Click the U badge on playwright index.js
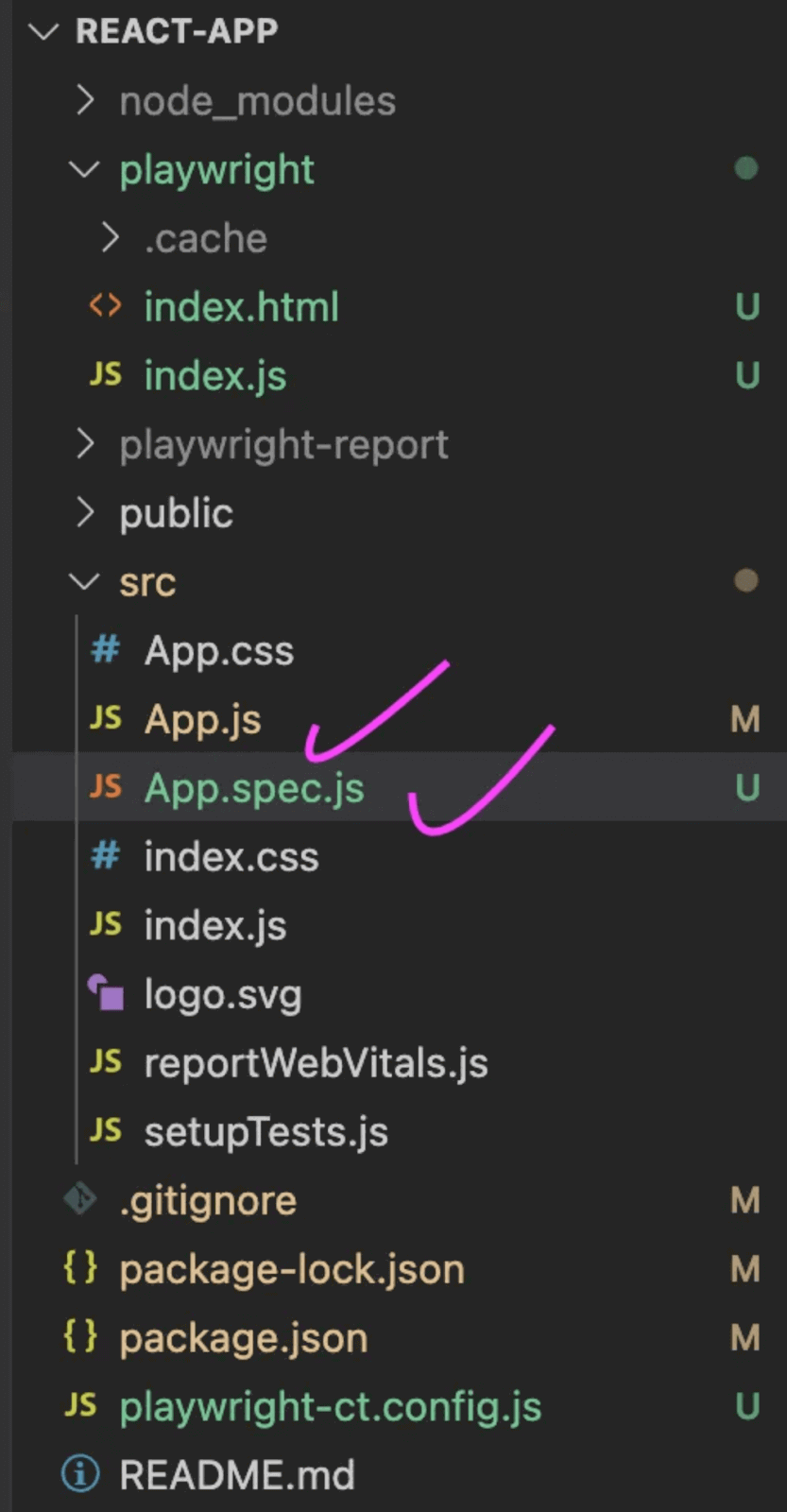787x1512 pixels. point(747,375)
